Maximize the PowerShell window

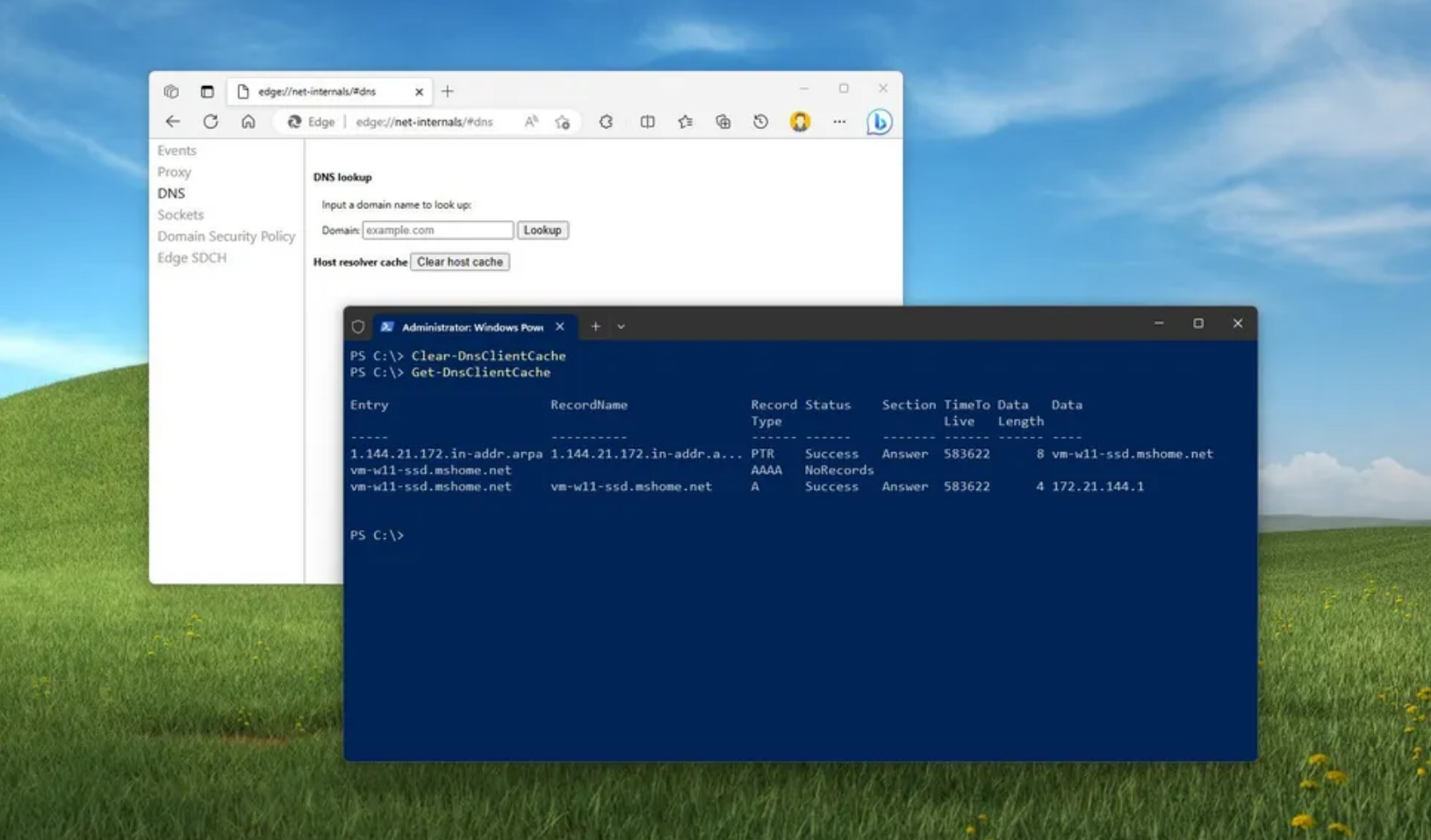click(x=1198, y=324)
